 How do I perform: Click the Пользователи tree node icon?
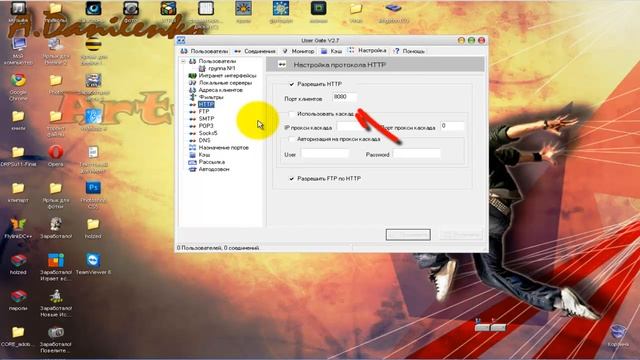tap(193, 61)
